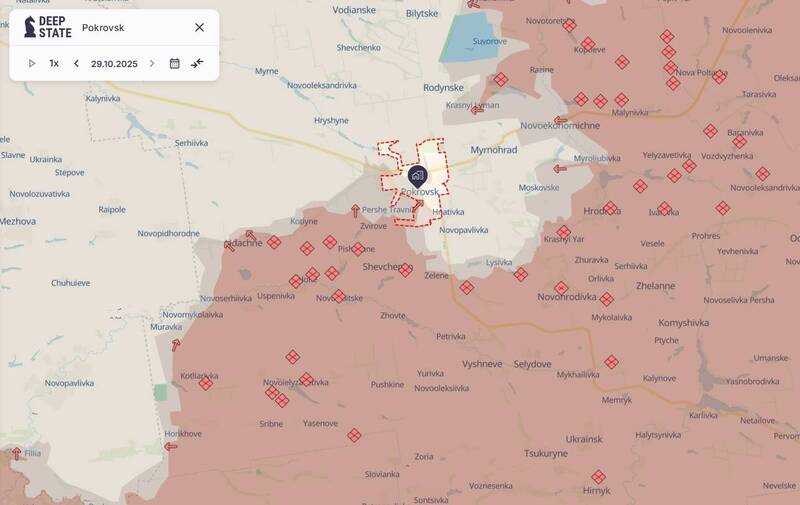
Task: Click the Rodynske town label
Action: pos(443,88)
